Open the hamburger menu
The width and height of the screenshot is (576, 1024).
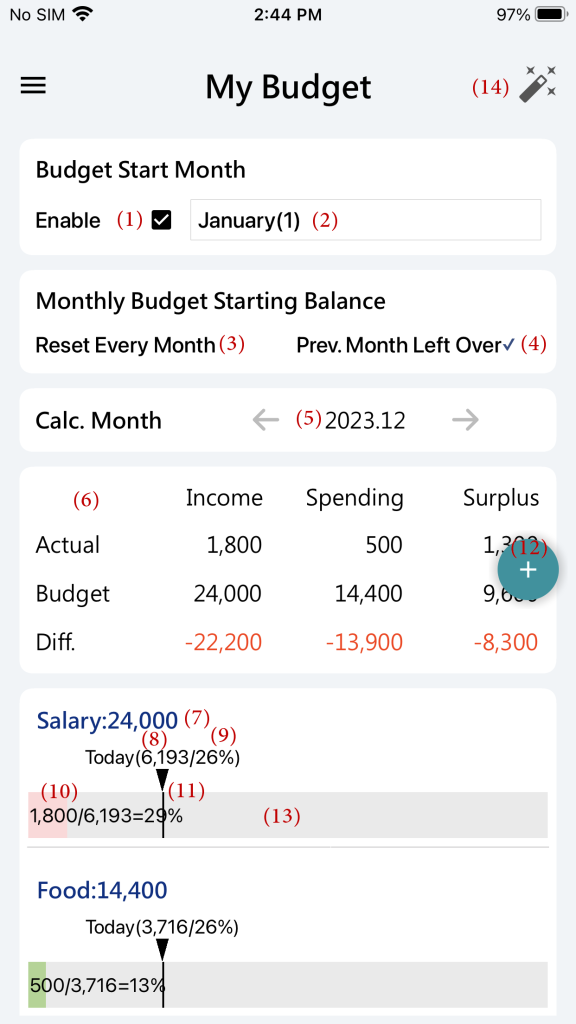pos(33,86)
